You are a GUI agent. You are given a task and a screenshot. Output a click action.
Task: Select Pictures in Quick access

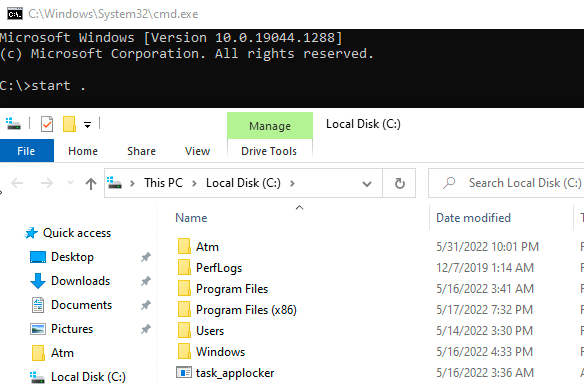(61, 329)
